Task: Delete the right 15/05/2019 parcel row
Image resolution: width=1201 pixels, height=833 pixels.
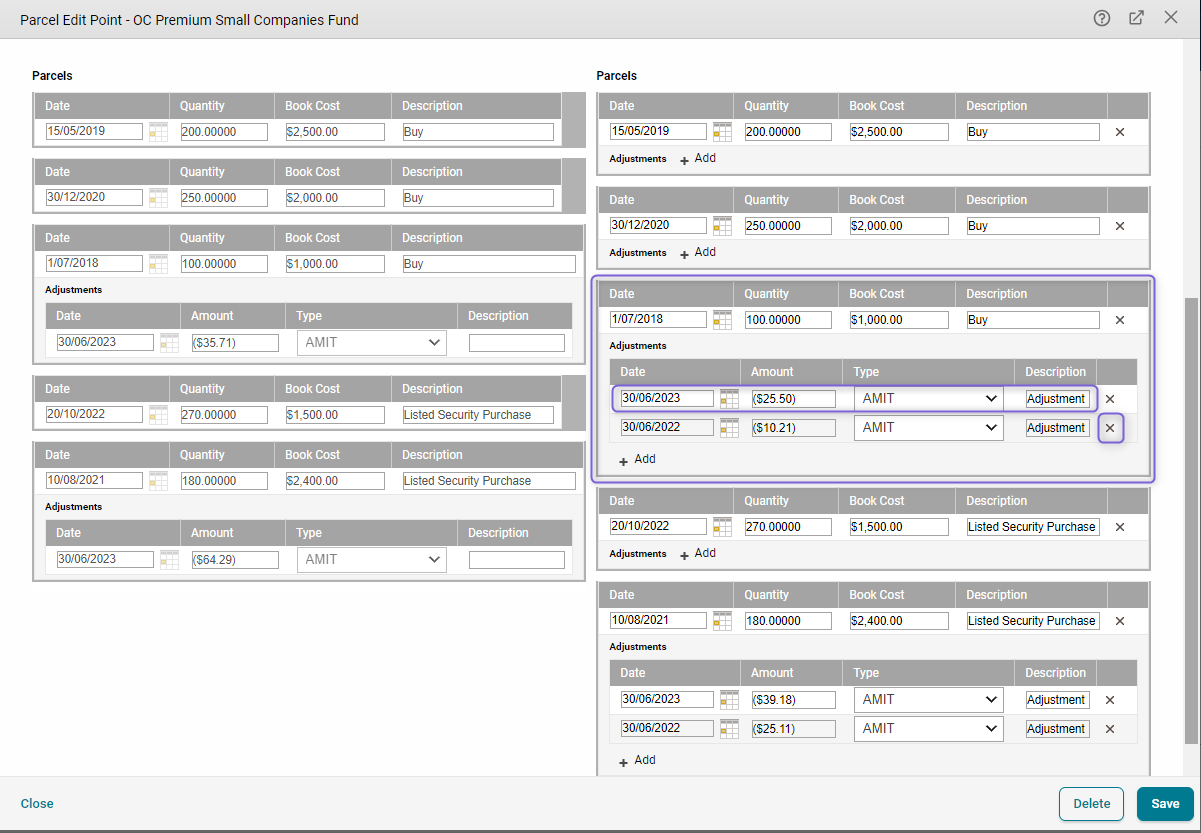Action: (x=1120, y=132)
